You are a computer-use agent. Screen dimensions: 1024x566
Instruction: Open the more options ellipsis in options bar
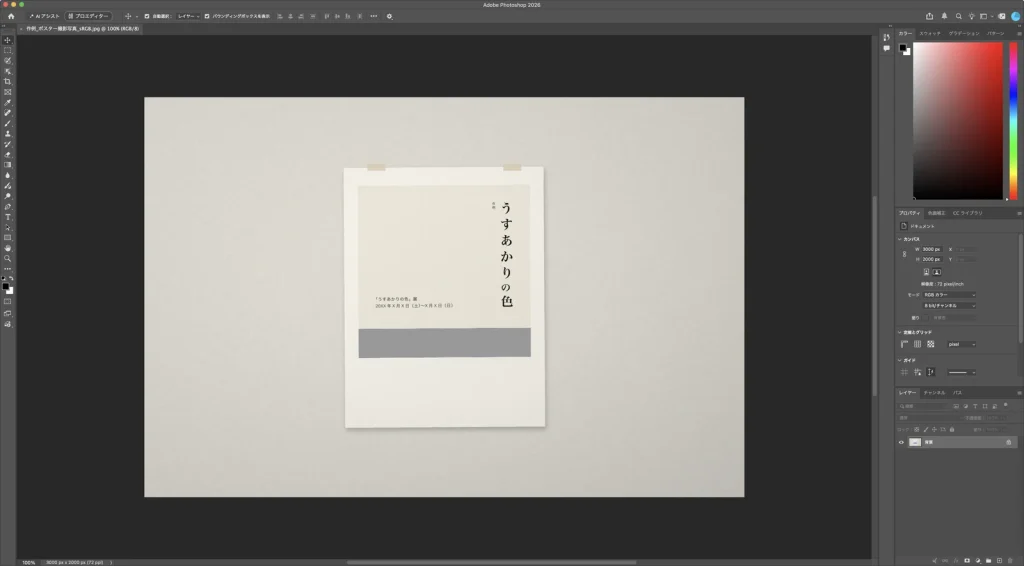374,16
